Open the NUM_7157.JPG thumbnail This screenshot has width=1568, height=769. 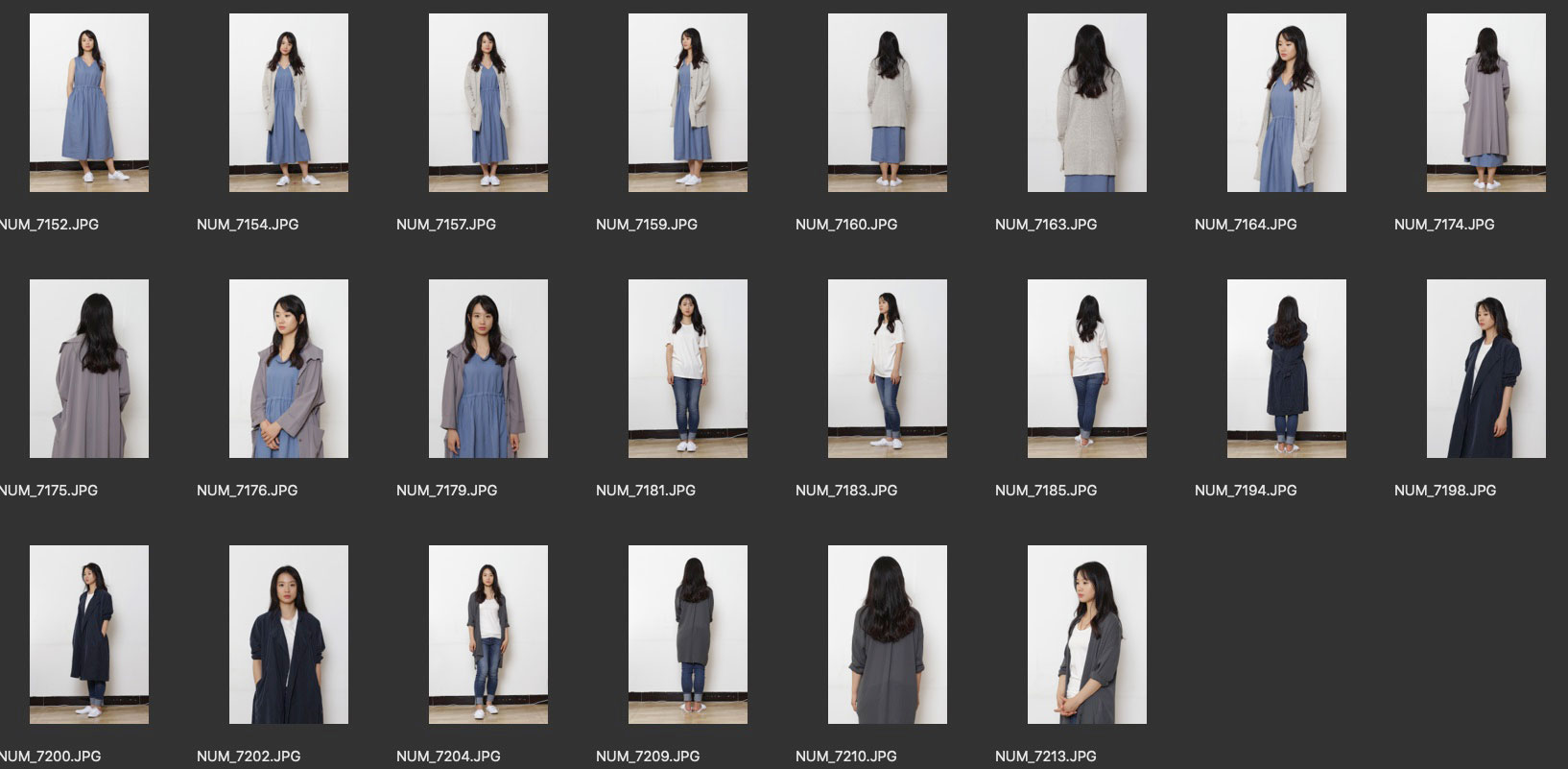pyautogui.click(x=488, y=103)
